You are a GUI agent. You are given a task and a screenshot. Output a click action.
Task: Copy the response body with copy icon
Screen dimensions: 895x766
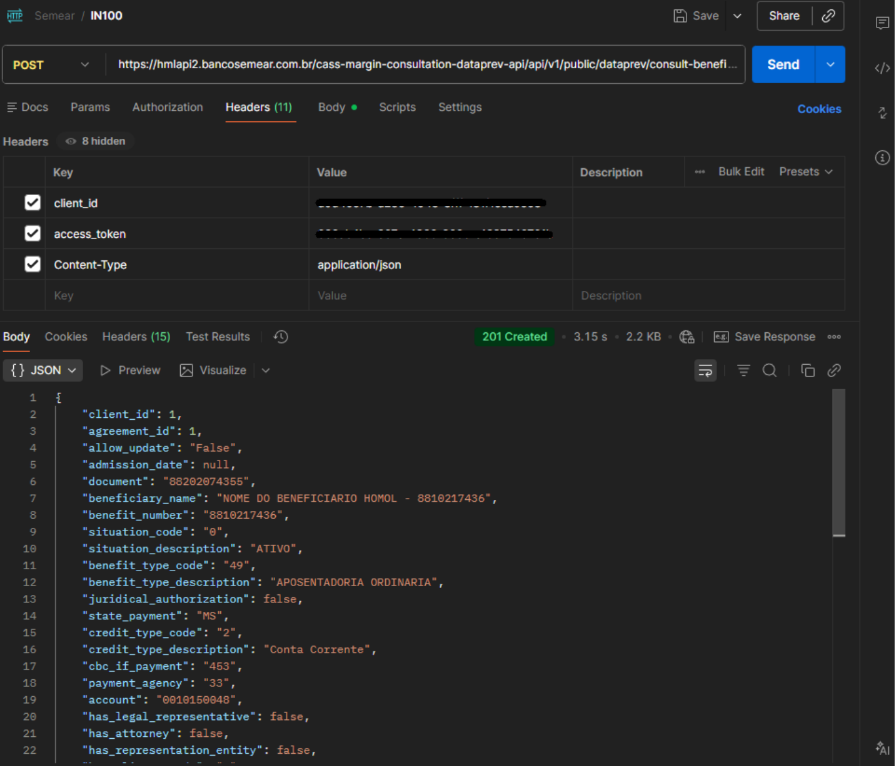pos(808,370)
